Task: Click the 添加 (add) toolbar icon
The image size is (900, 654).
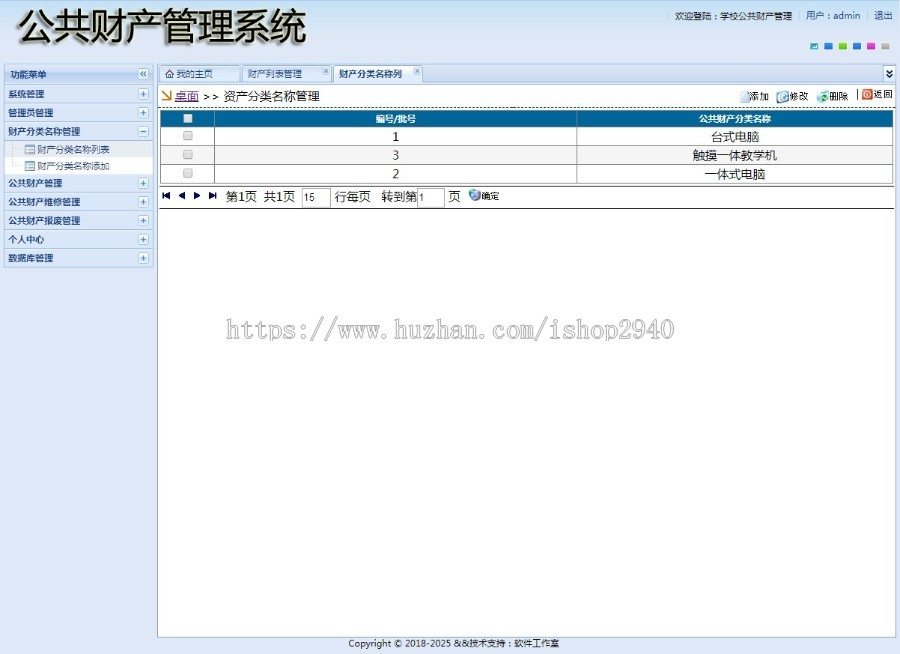Action: (x=744, y=96)
